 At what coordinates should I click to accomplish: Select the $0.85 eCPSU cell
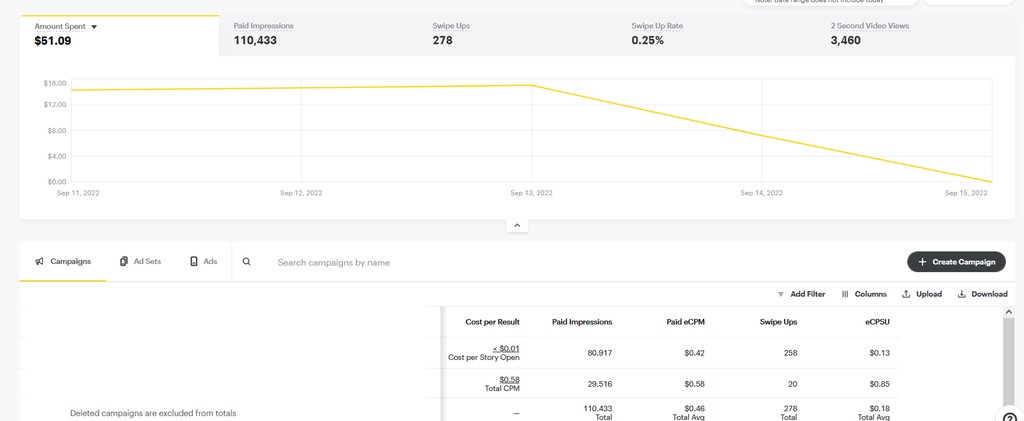point(879,384)
